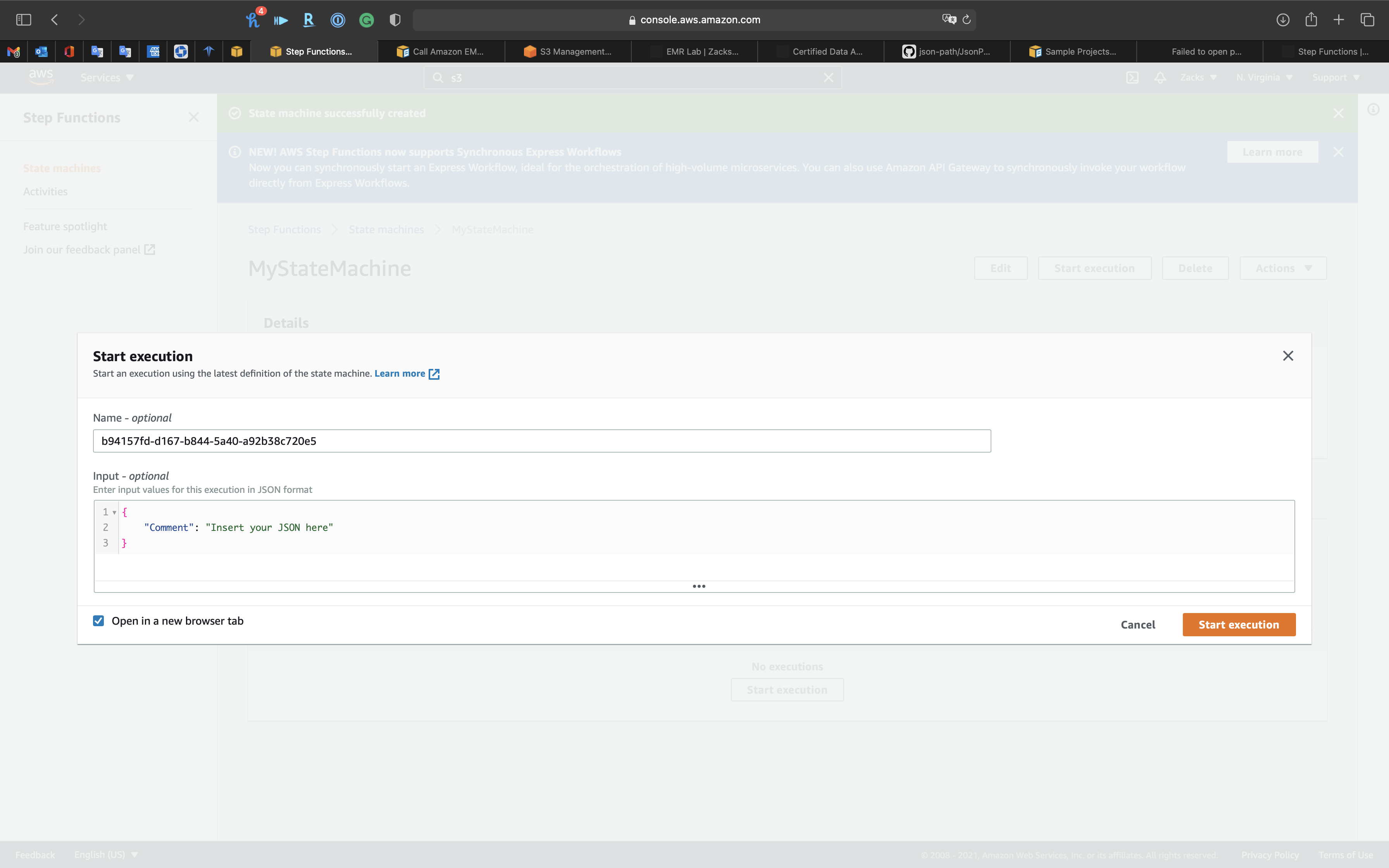Open a new tab with plus icon
Image resolution: width=1389 pixels, height=868 pixels.
(1339, 20)
